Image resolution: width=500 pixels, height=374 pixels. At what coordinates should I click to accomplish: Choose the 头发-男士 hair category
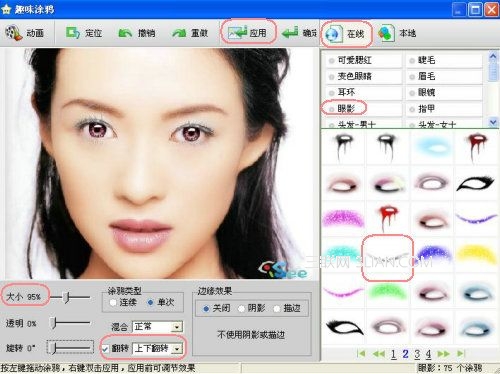pyautogui.click(x=363, y=124)
